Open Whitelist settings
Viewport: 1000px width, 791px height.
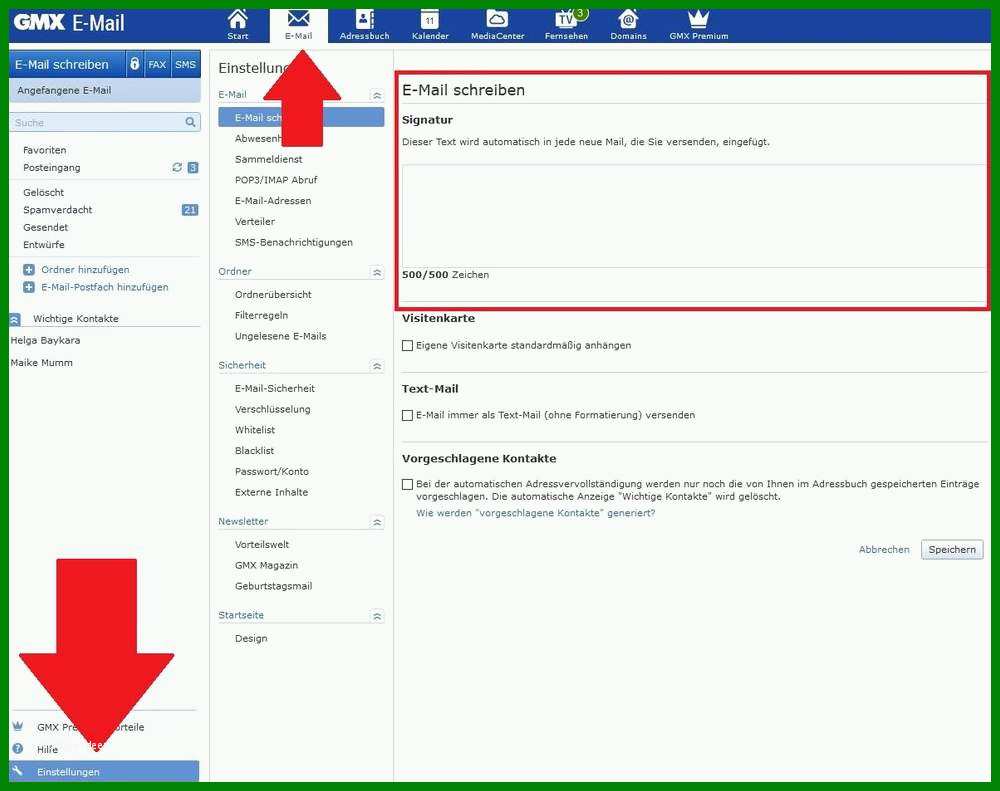255,430
